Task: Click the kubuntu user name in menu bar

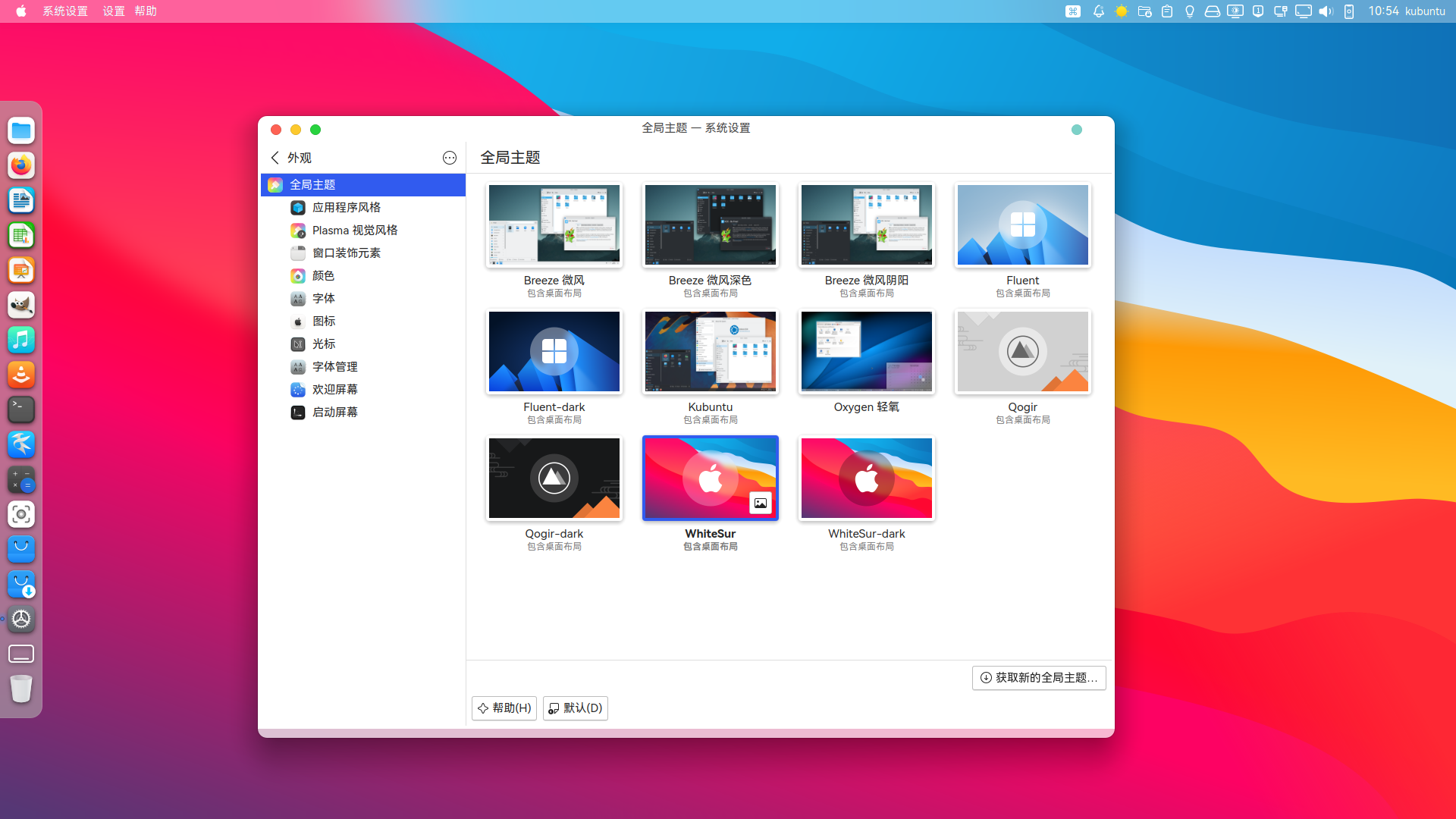Action: click(x=1426, y=11)
